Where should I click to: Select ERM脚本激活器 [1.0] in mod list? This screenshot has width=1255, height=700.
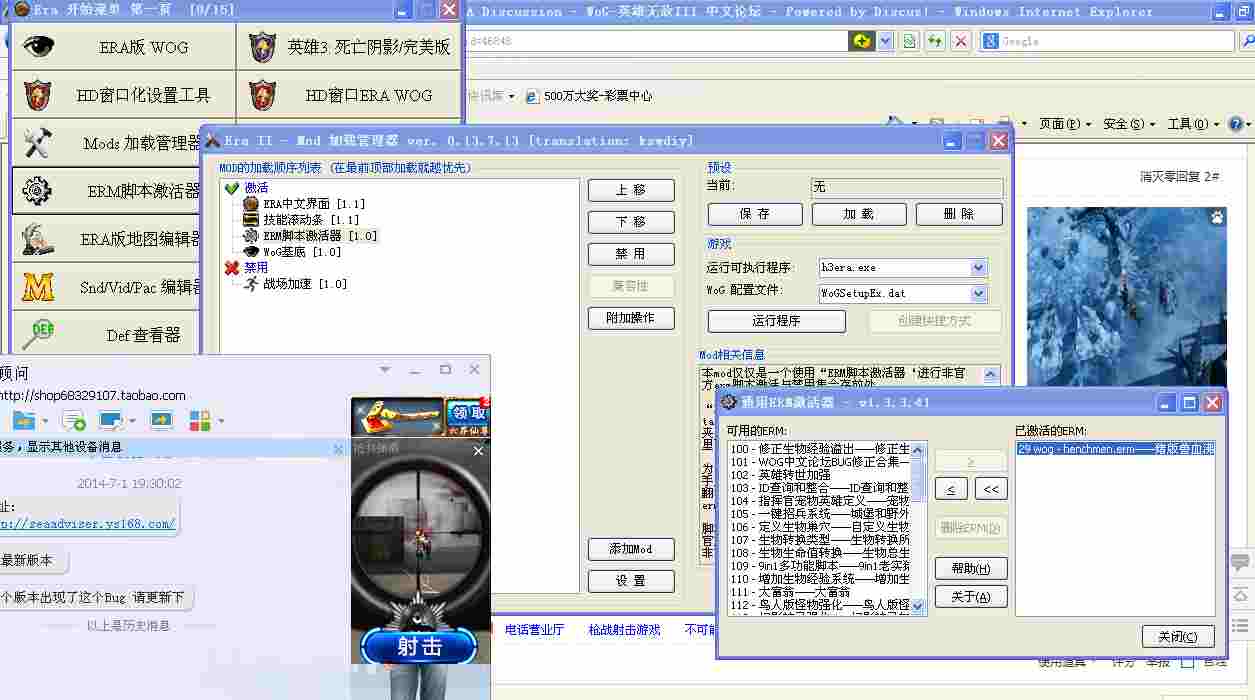[x=320, y=236]
